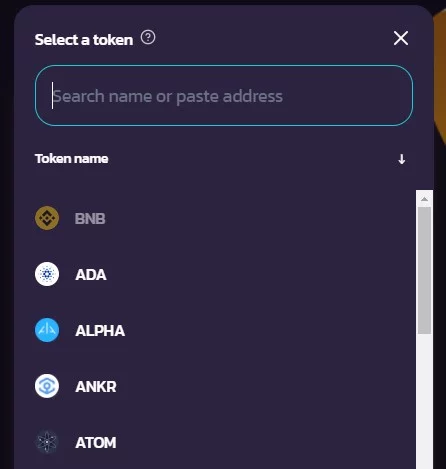Viewport: 446px width, 469px height.
Task: Click the Token name column header
Action: (72, 159)
